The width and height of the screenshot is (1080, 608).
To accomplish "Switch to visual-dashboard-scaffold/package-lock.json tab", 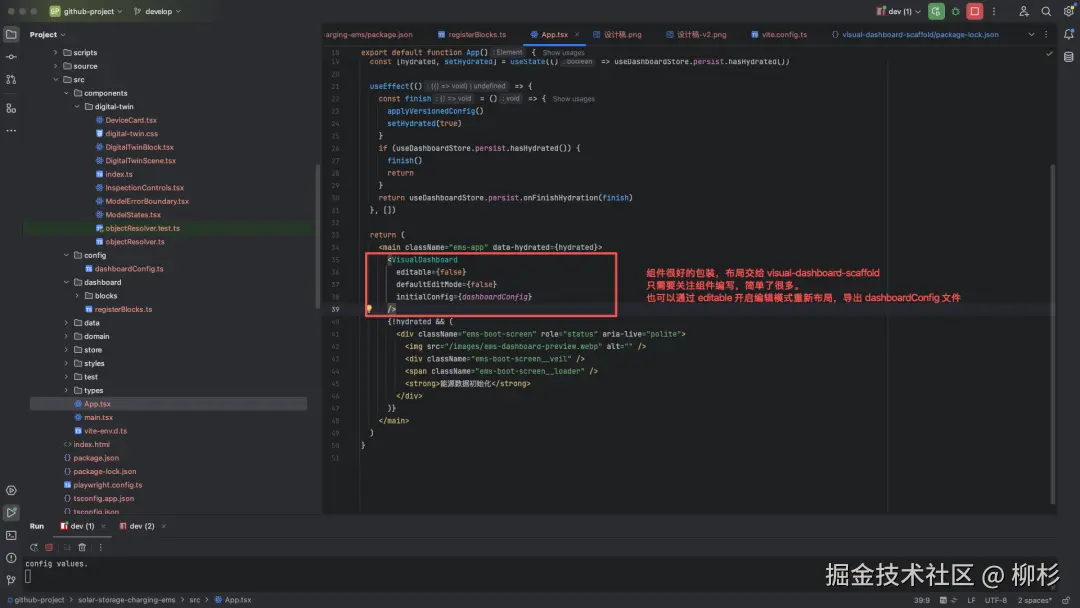I will pyautogui.click(x=915, y=34).
